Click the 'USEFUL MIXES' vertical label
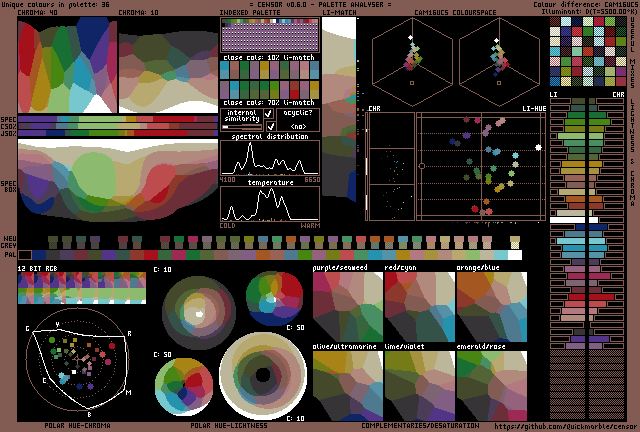The height and width of the screenshot is (432, 640). 633,52
